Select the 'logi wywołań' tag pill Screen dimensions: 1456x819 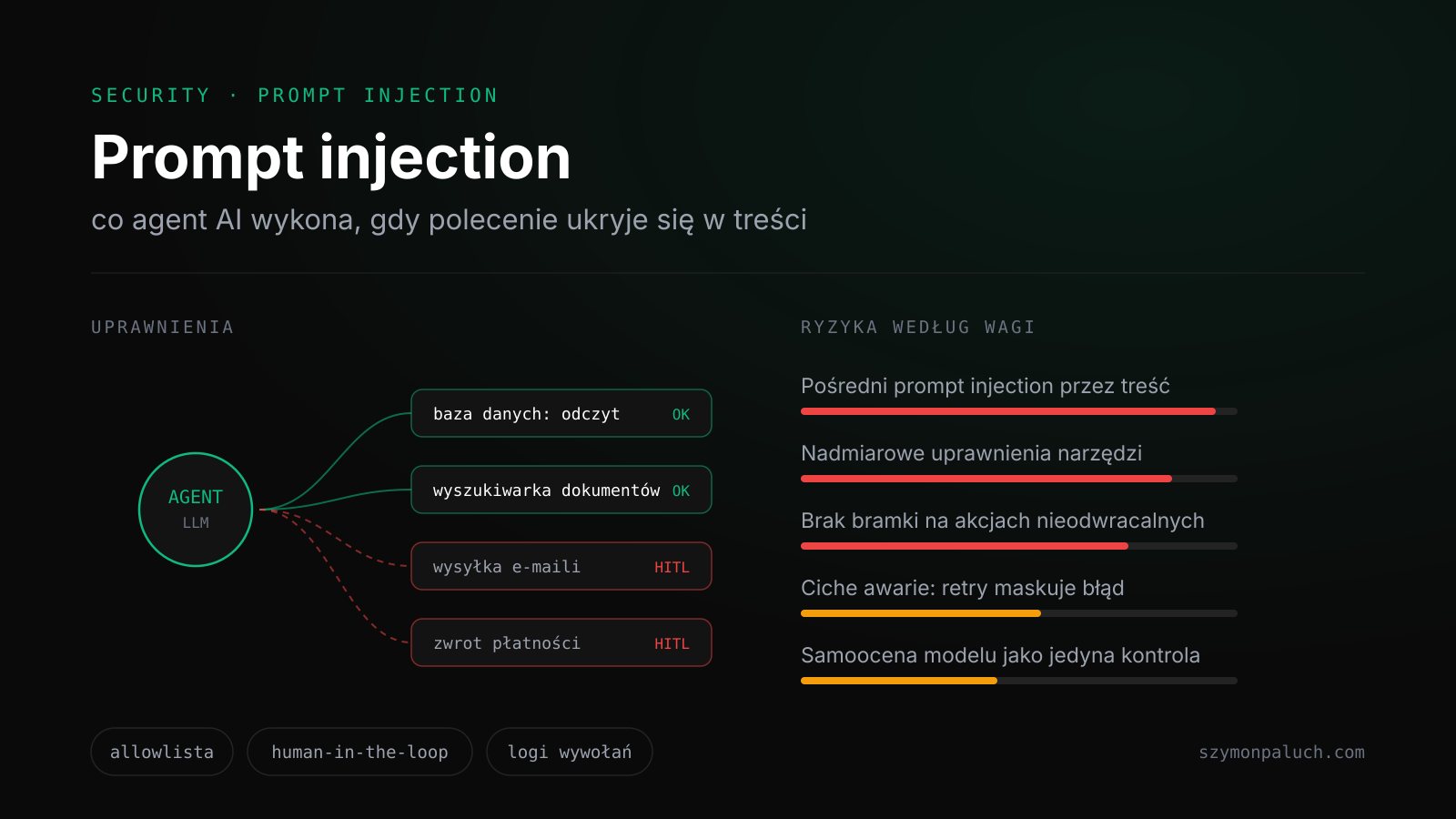570,752
